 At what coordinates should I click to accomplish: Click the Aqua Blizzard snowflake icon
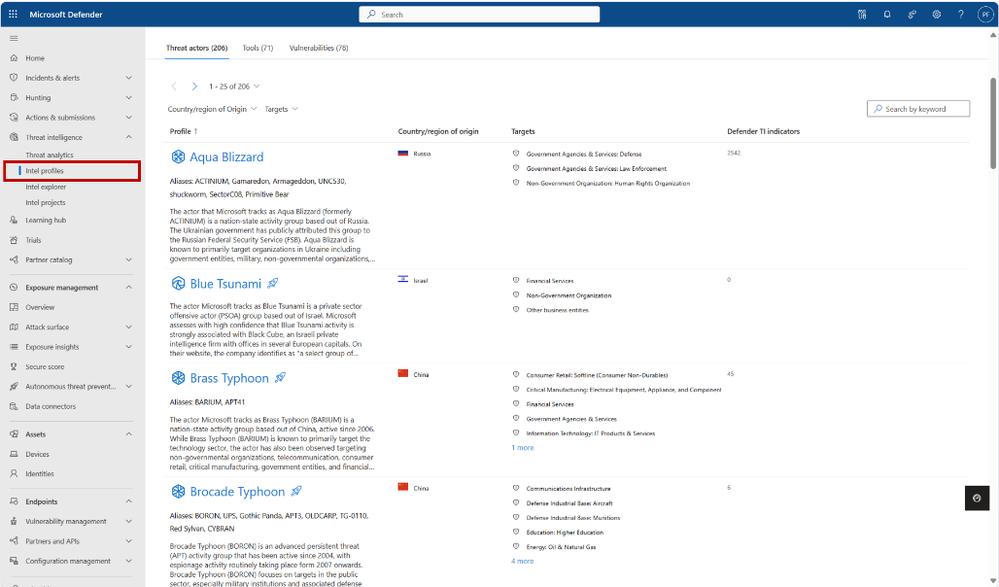pyautogui.click(x=178, y=157)
